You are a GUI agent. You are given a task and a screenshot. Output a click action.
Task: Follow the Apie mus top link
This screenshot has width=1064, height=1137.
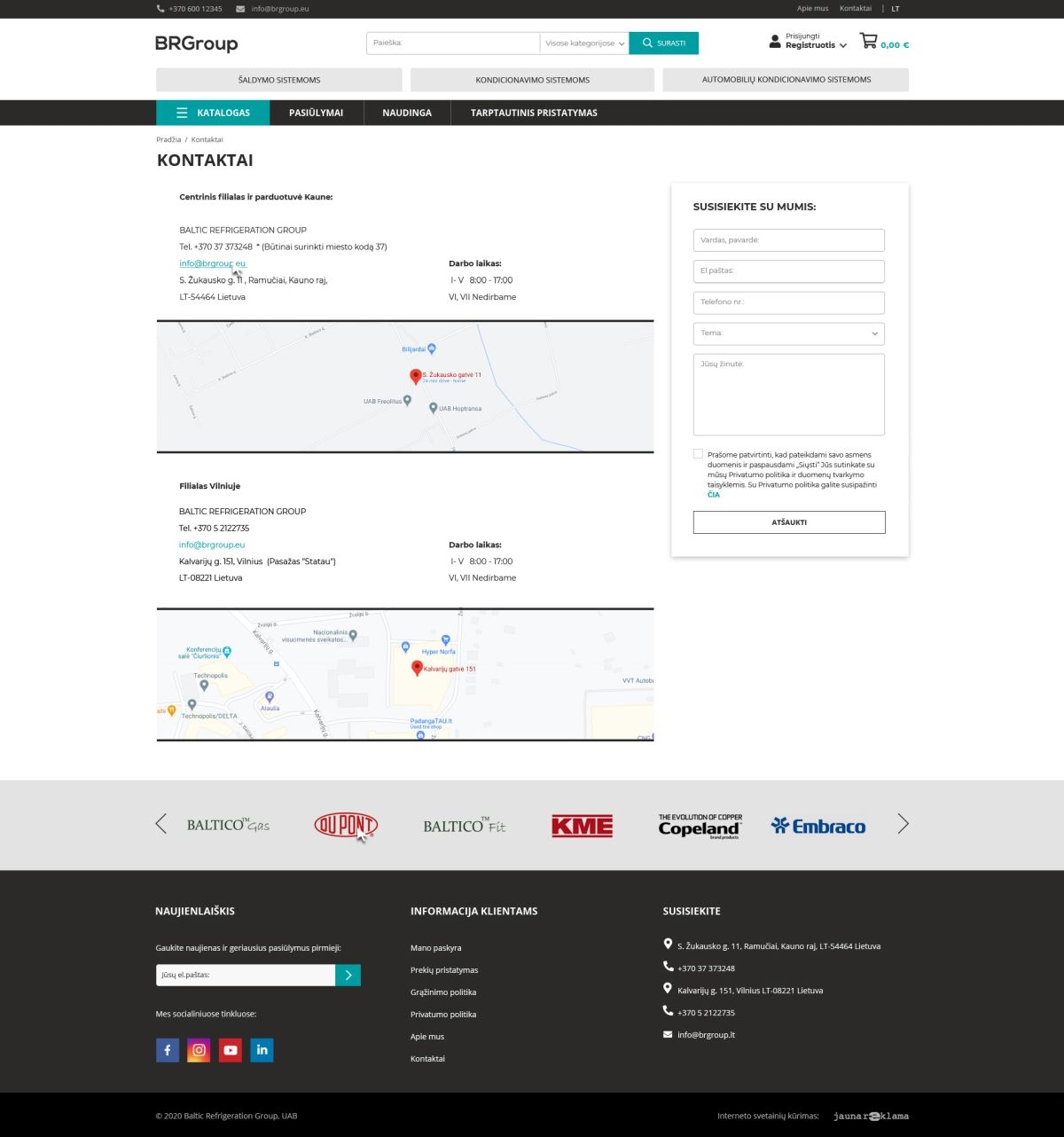[812, 9]
